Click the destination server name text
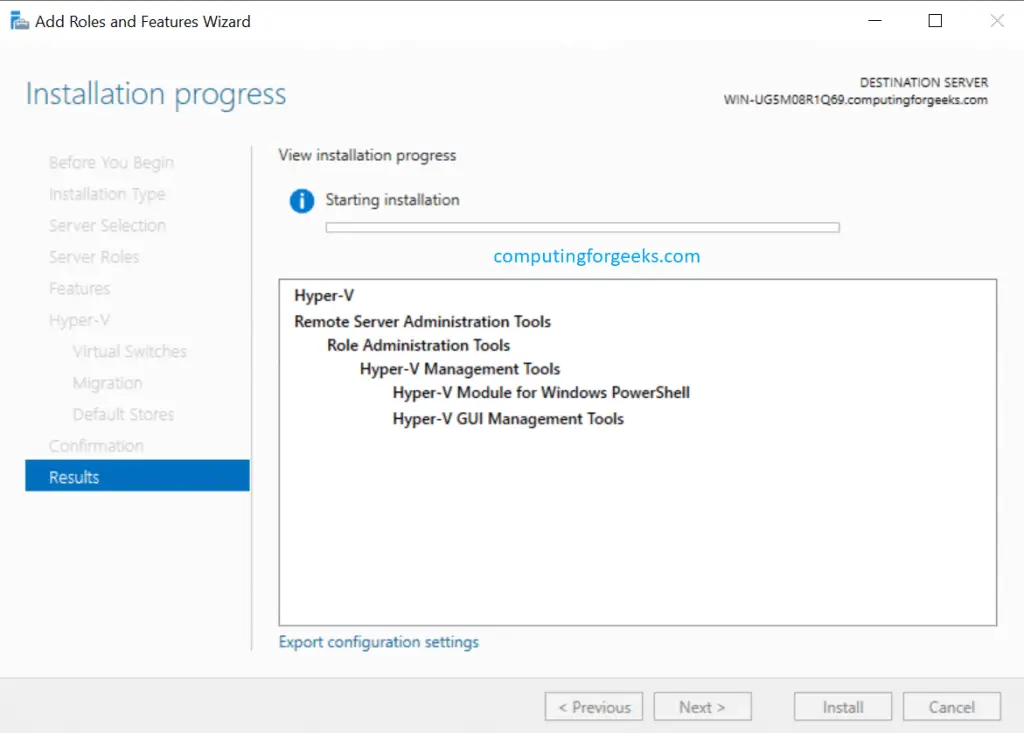 coord(855,100)
